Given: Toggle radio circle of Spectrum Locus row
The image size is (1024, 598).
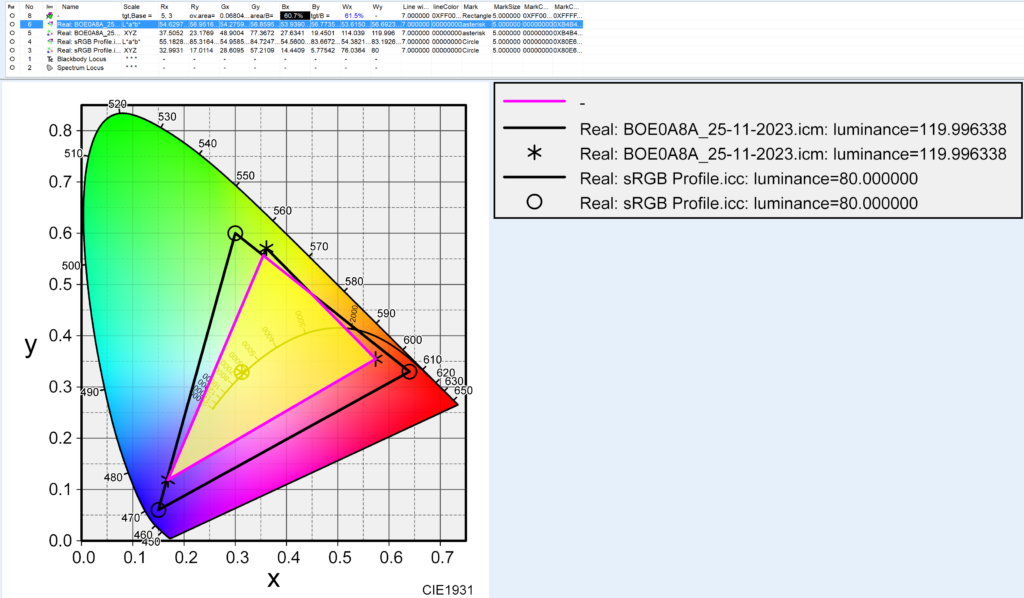Looking at the screenshot, I should 12,67.
